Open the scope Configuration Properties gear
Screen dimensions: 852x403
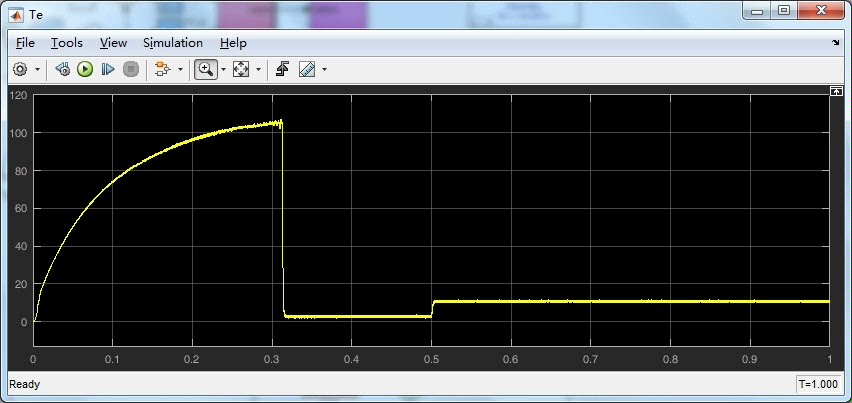tap(20, 70)
